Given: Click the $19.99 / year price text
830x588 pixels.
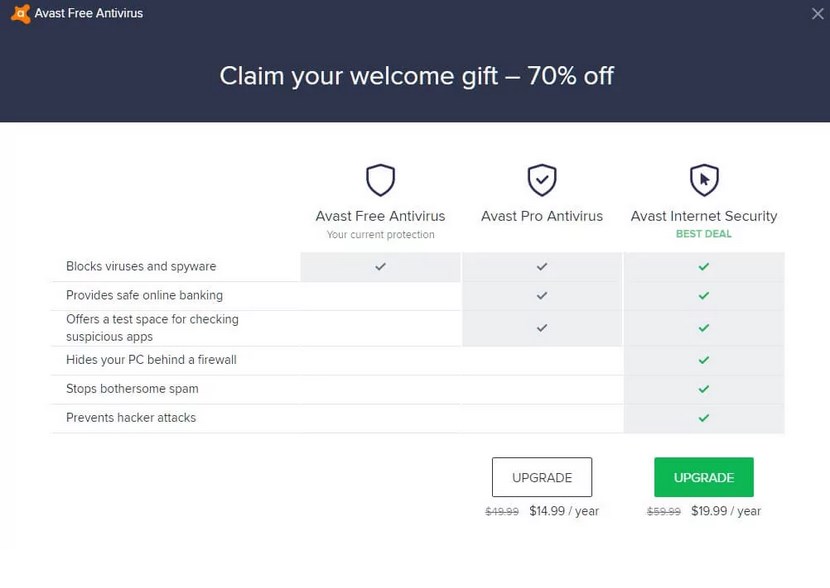Looking at the screenshot, I should coord(726,511).
